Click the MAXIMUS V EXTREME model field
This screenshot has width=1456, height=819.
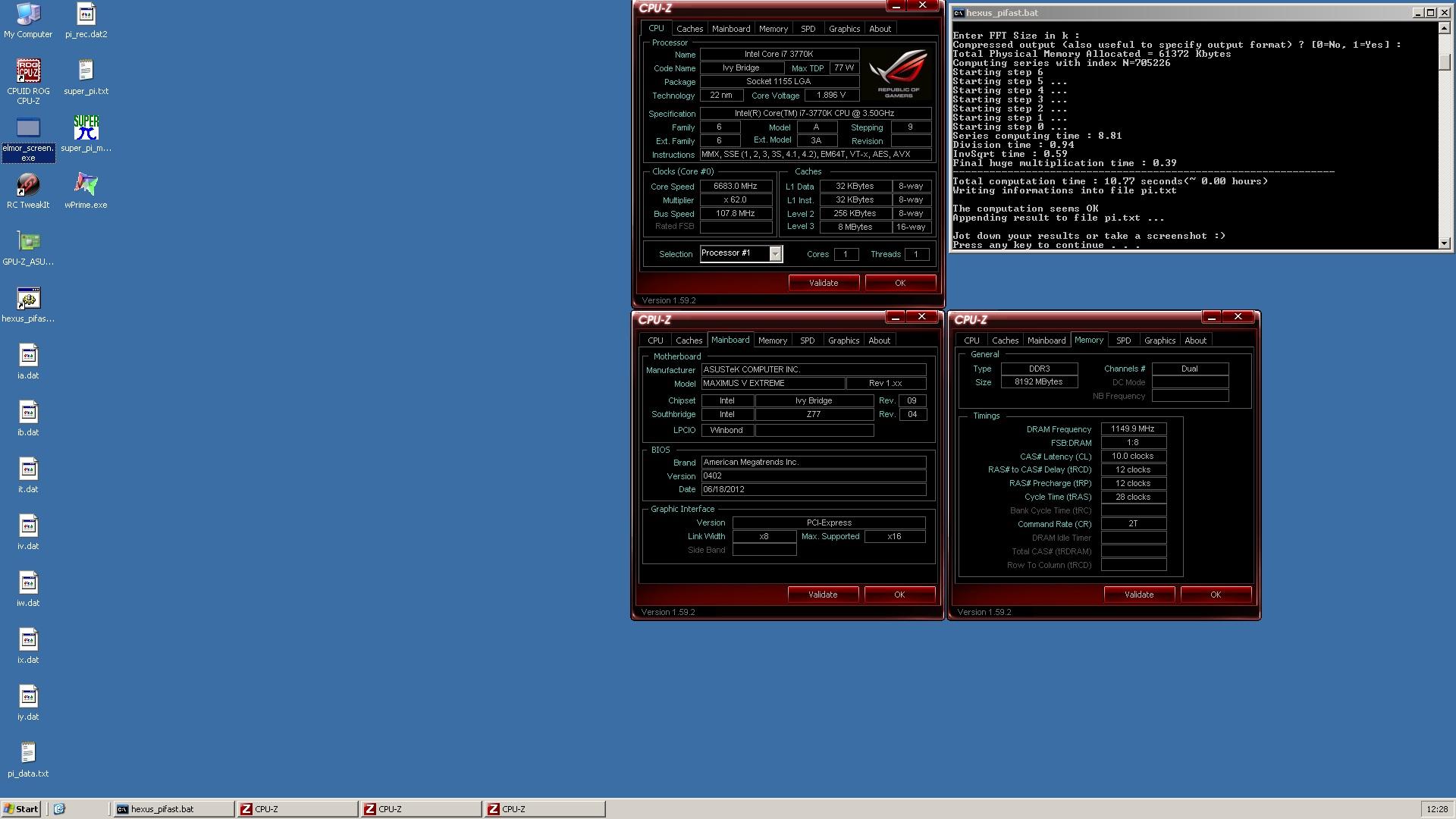(773, 384)
